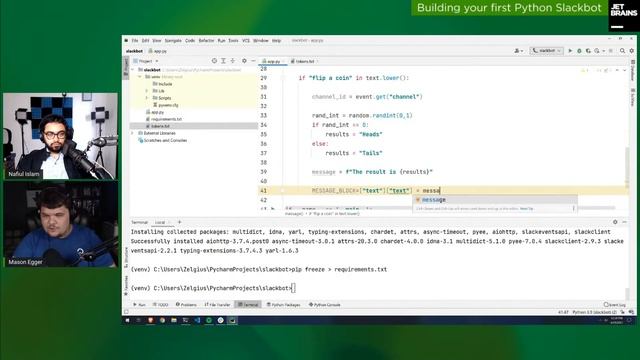Click the Windows Start button

coord(127,320)
